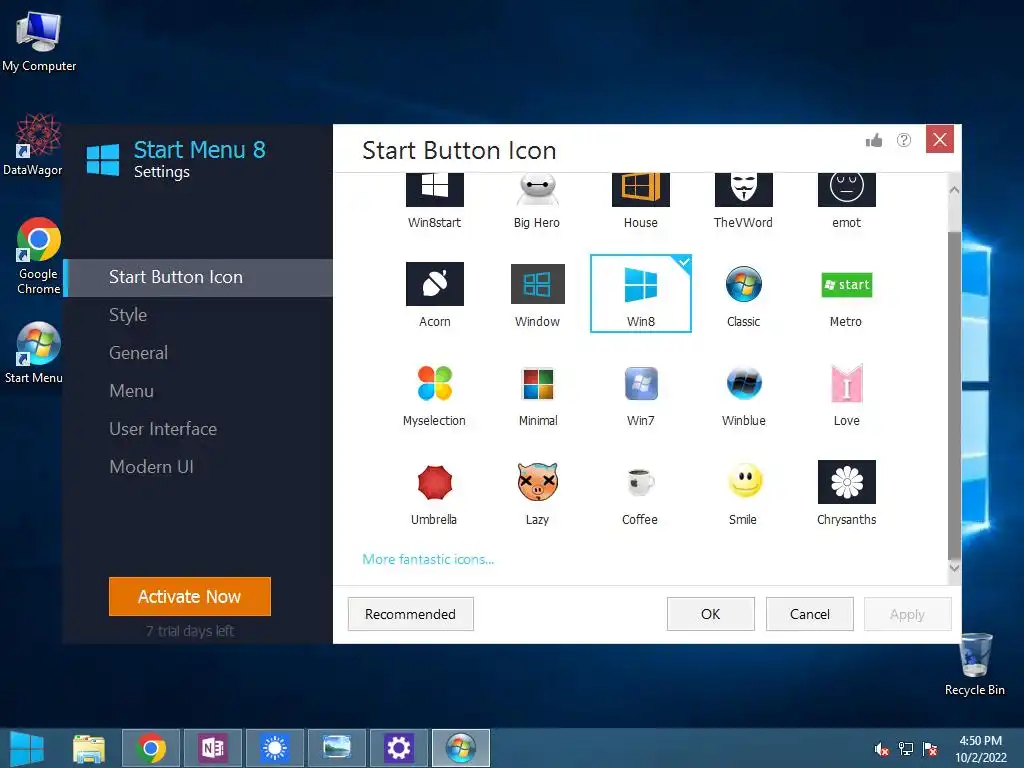1024x768 pixels.
Task: Choose the Classic orb icon
Action: [743, 294]
